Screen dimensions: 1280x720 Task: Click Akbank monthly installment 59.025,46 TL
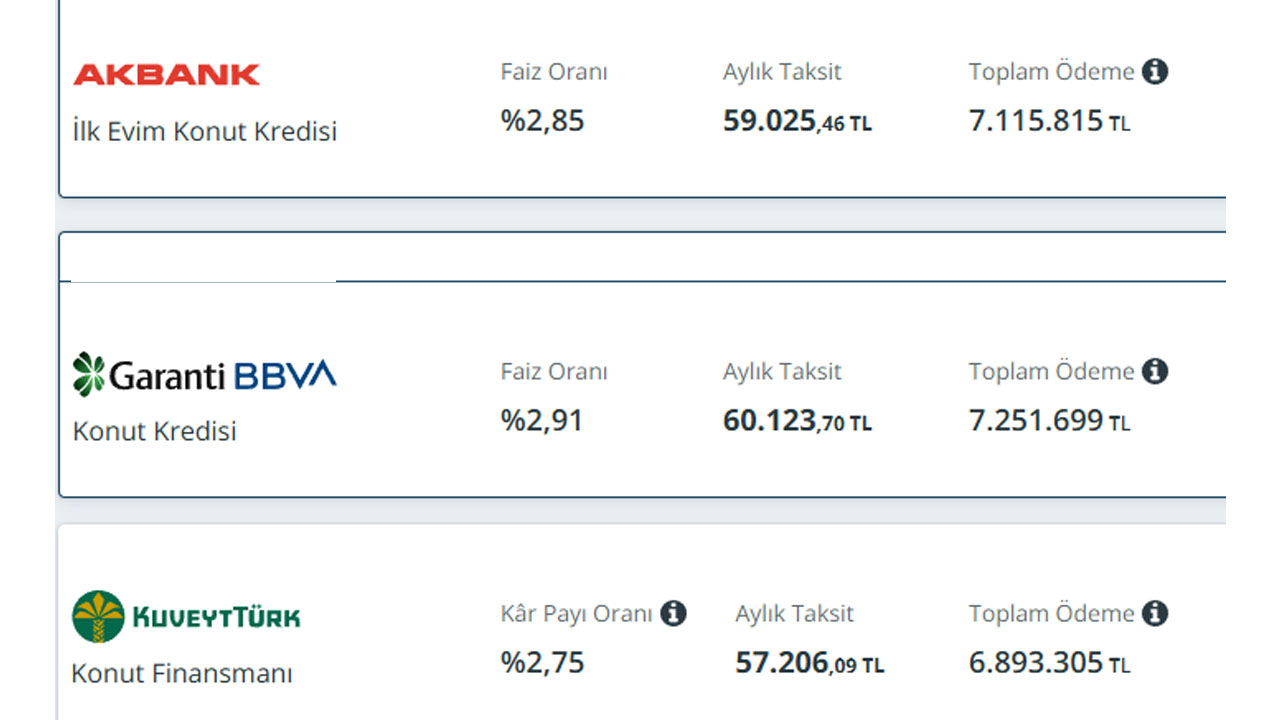pos(797,122)
